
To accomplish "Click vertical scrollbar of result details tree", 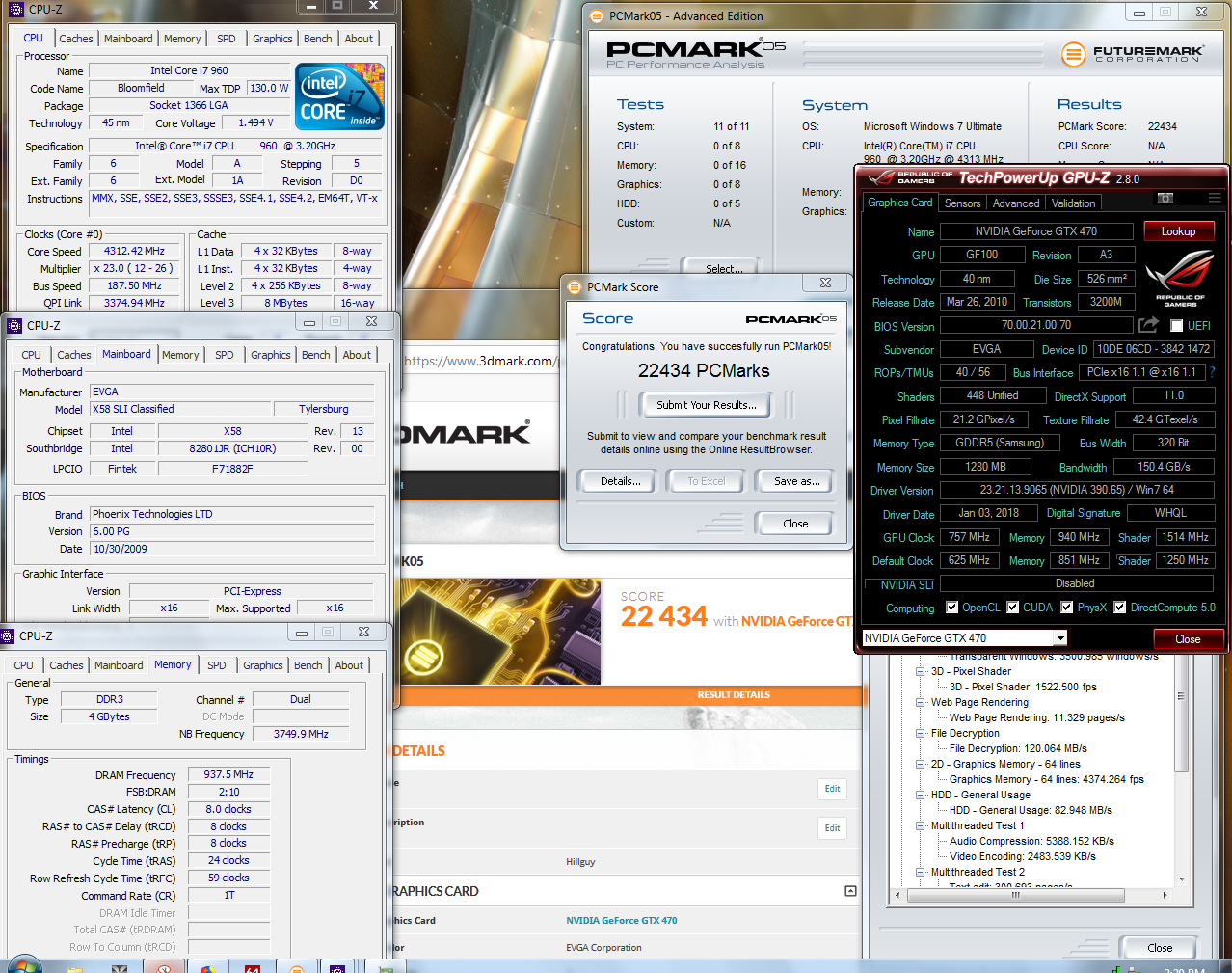I will (x=1181, y=771).
